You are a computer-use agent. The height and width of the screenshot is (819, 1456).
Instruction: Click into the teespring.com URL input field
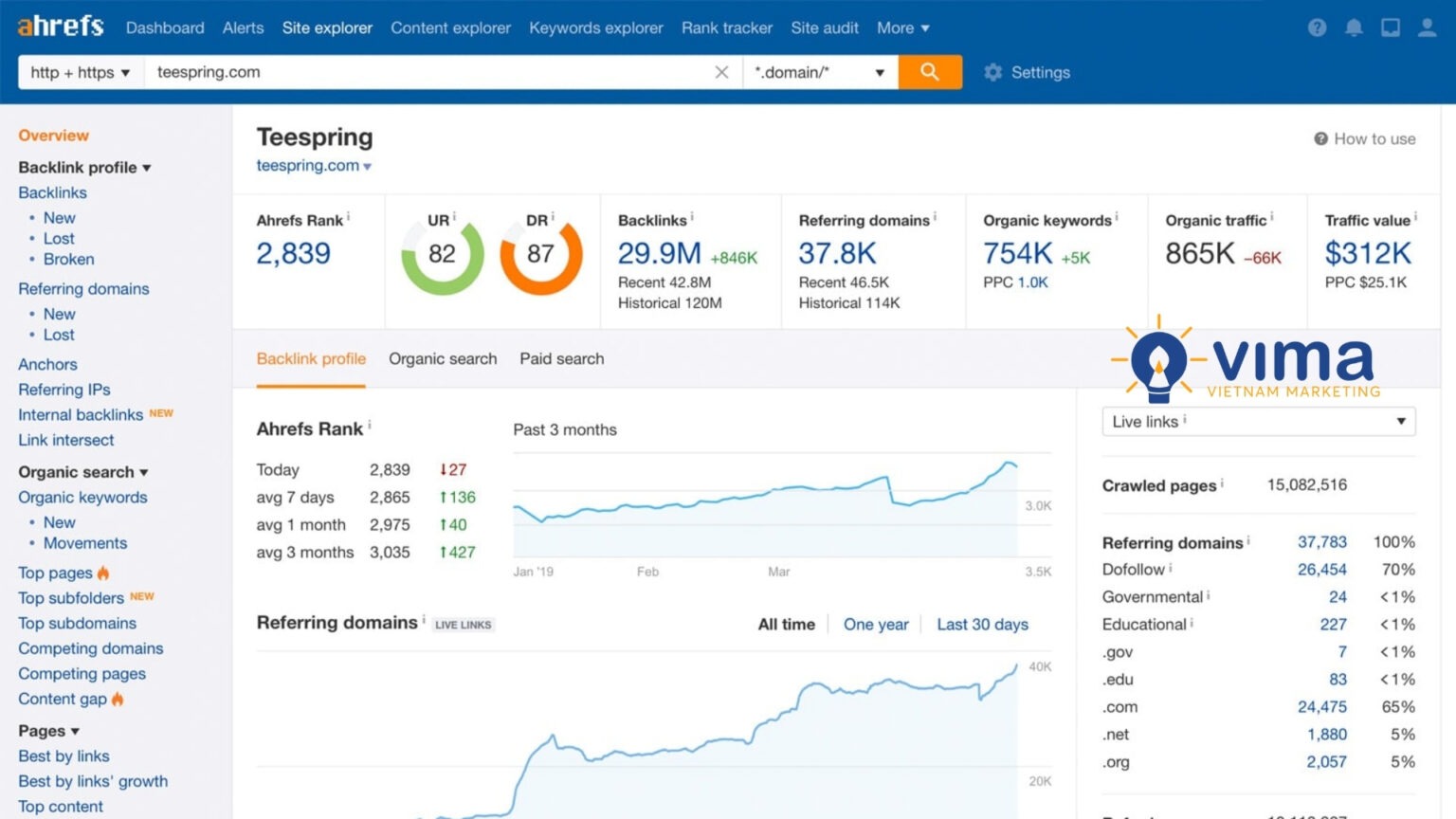(x=427, y=72)
